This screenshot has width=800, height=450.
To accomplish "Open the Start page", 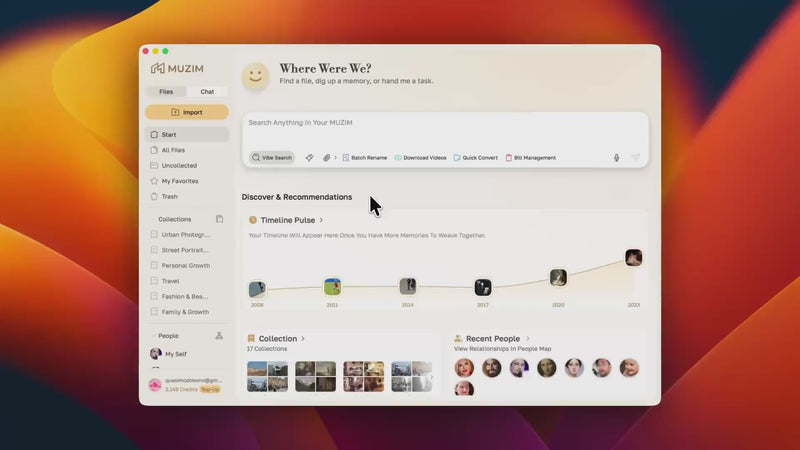I will 187,135.
